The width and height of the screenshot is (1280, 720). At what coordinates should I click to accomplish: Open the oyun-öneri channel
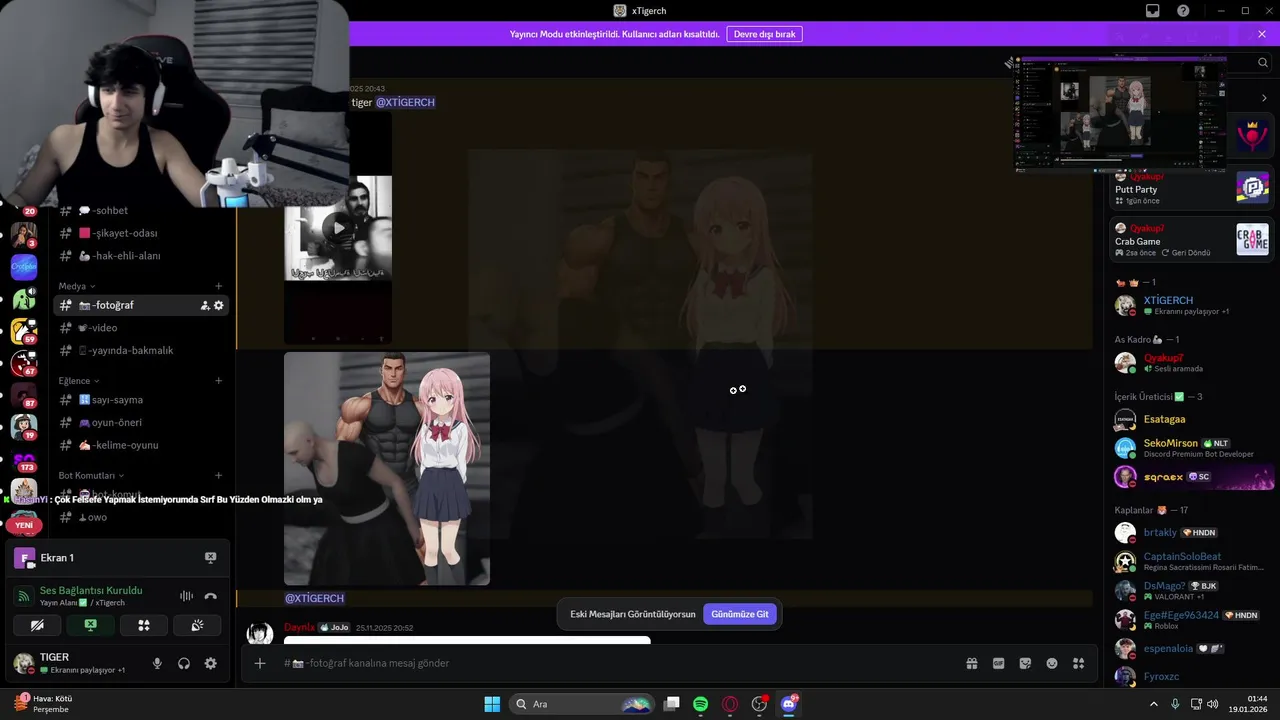(x=142, y=423)
